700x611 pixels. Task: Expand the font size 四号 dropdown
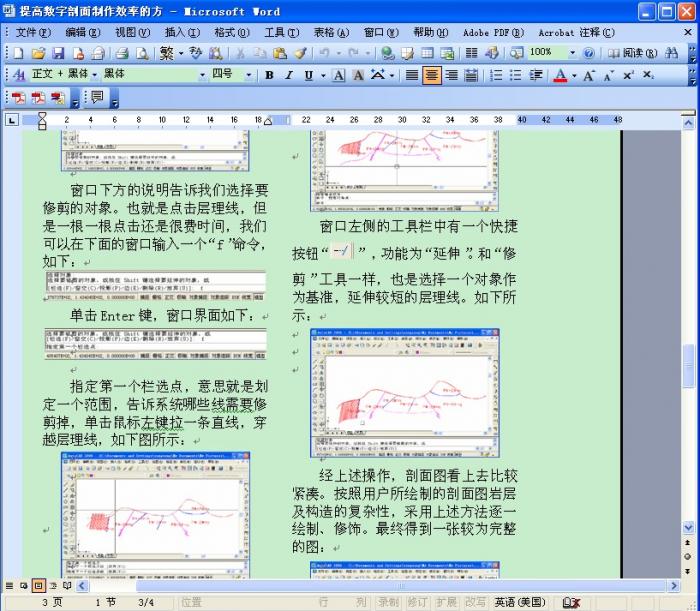click(x=250, y=75)
